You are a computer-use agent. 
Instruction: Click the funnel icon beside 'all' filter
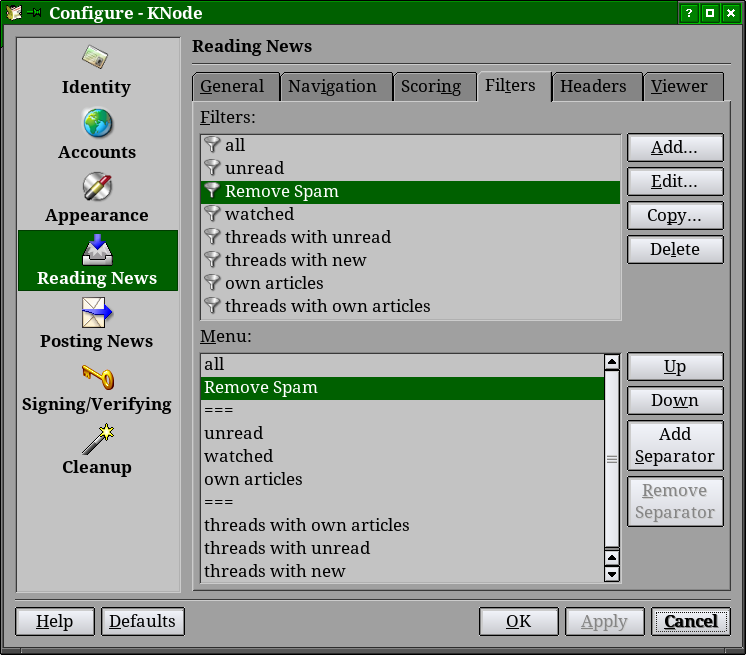tap(212, 145)
